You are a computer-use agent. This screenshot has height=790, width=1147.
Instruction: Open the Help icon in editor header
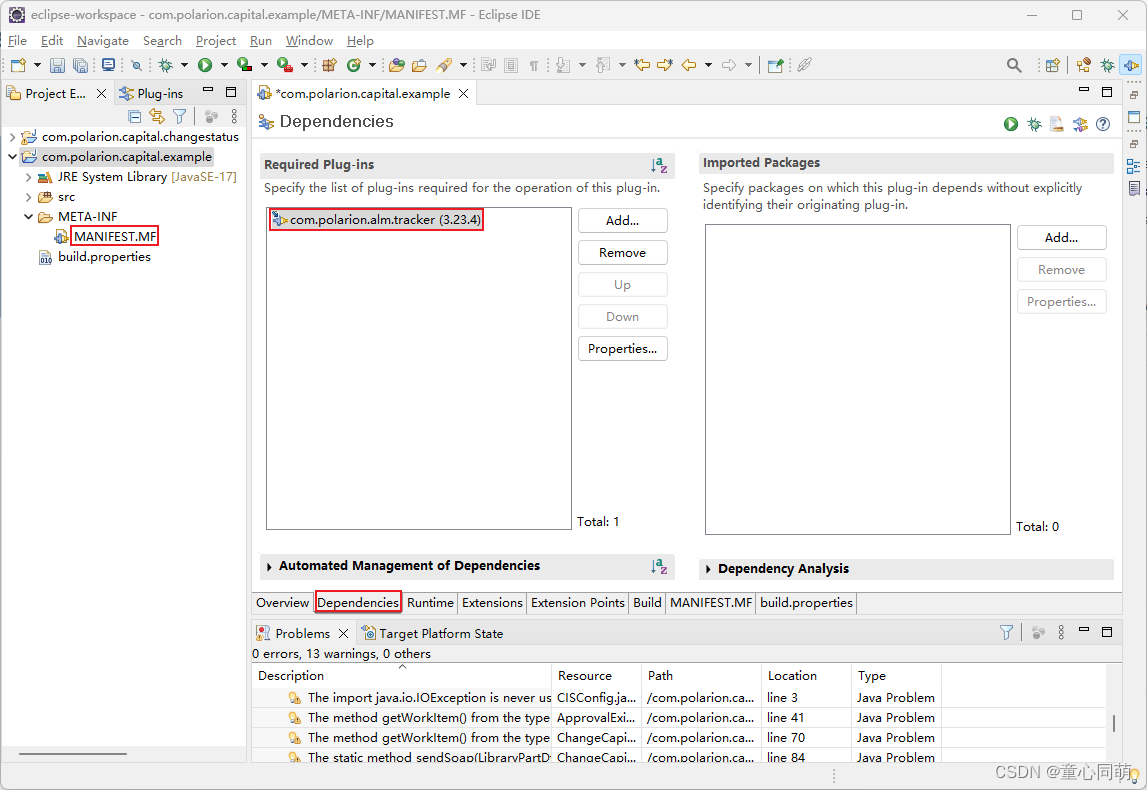[x=1103, y=124]
